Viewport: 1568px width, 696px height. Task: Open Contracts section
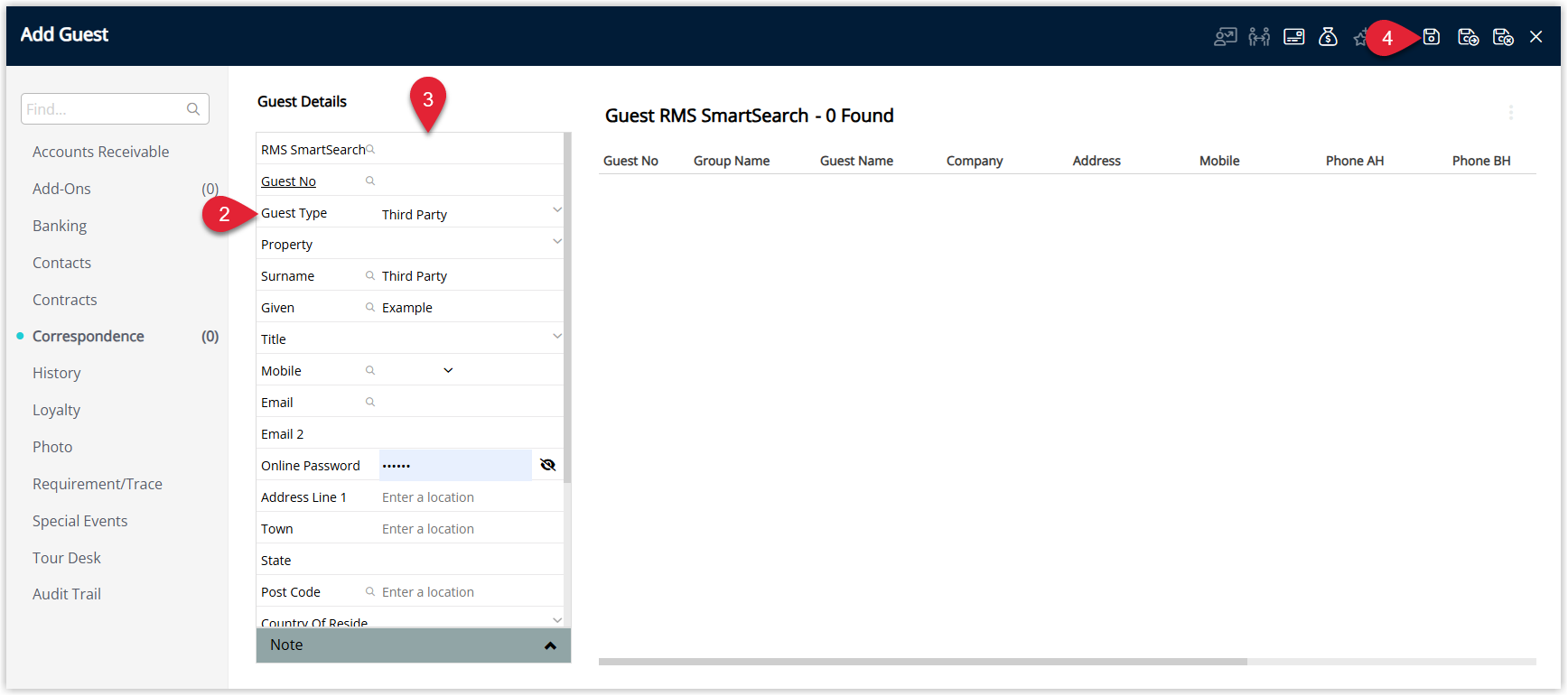(x=64, y=300)
